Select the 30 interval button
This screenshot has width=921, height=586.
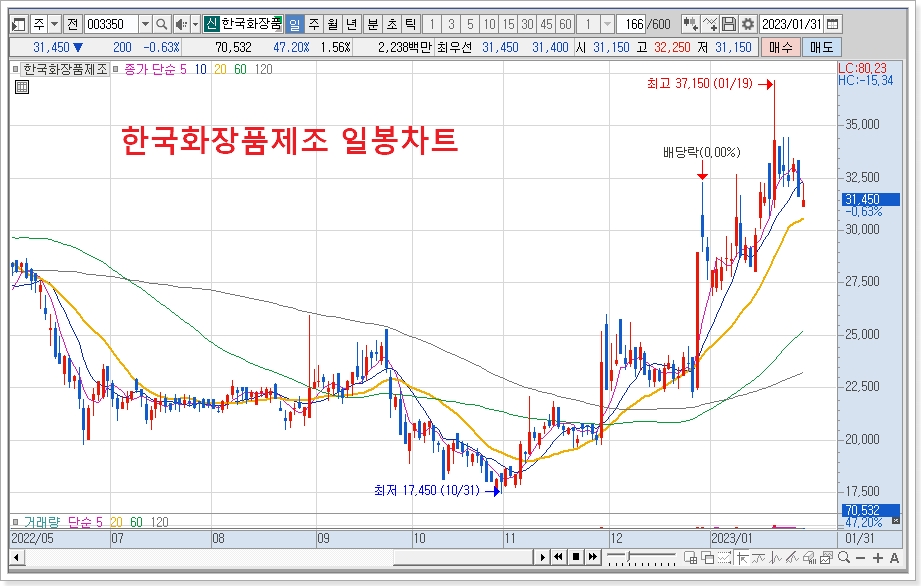[x=527, y=24]
